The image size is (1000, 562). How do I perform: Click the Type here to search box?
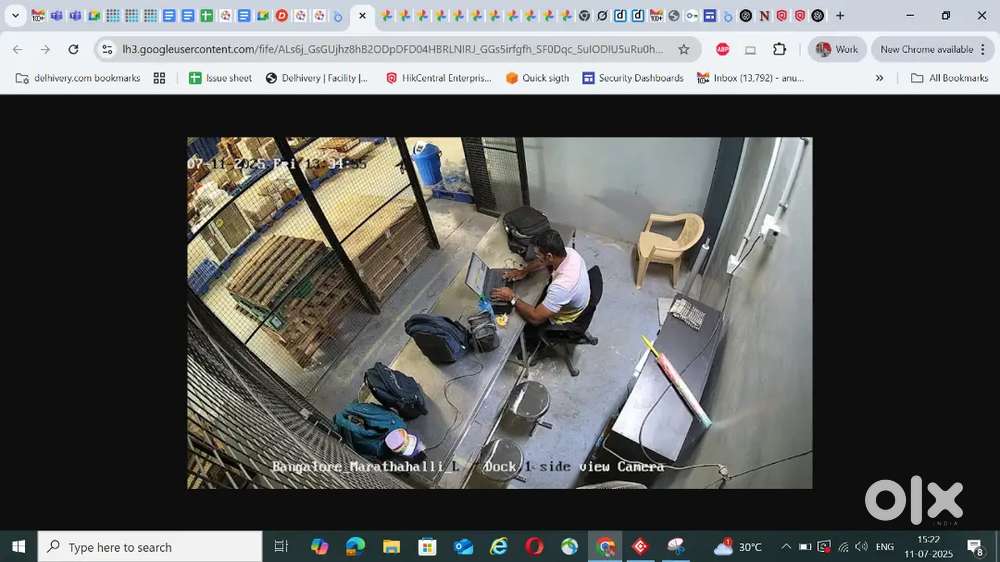point(150,547)
